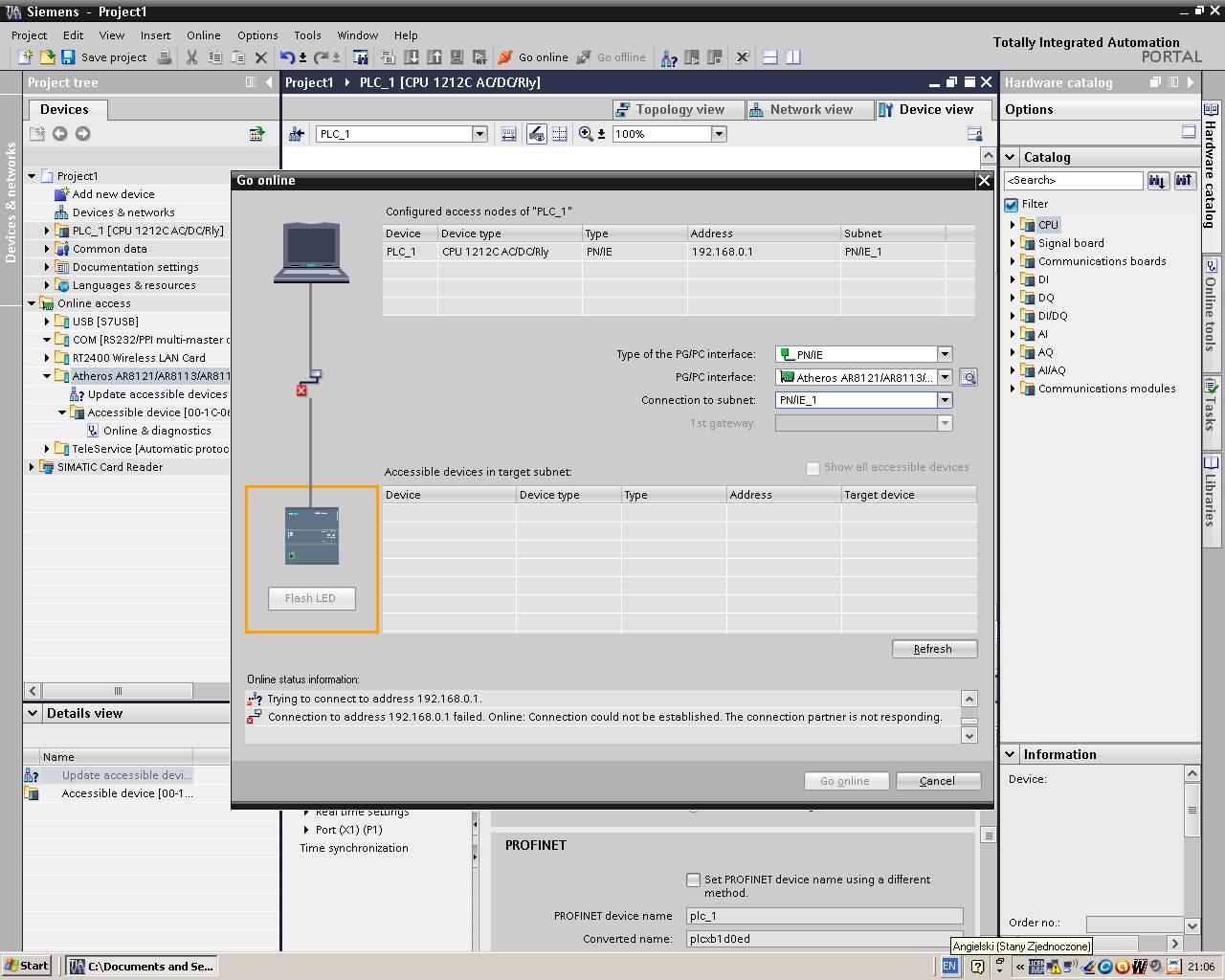Split editor space vertically icon
Image resolution: width=1225 pixels, height=980 pixels.
pyautogui.click(x=793, y=57)
